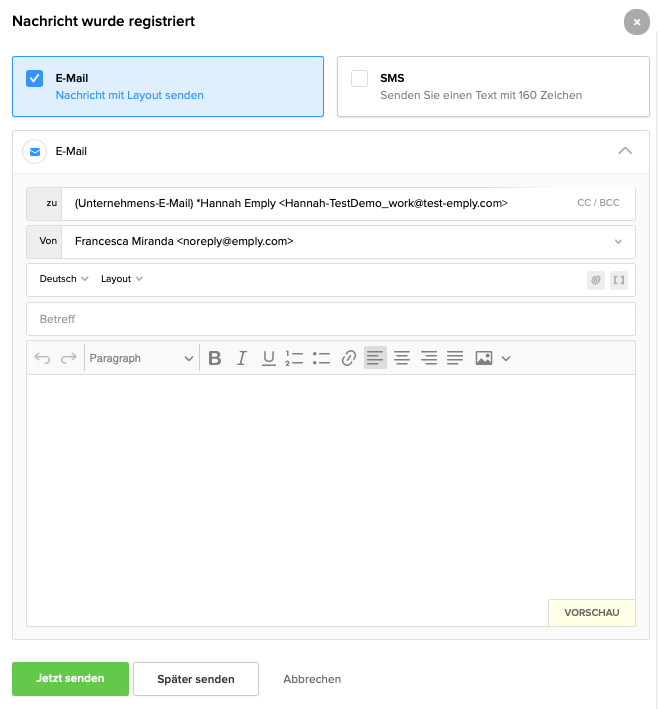Collapse the E-Mail section chevron
The height and width of the screenshot is (709, 659).
coord(625,151)
